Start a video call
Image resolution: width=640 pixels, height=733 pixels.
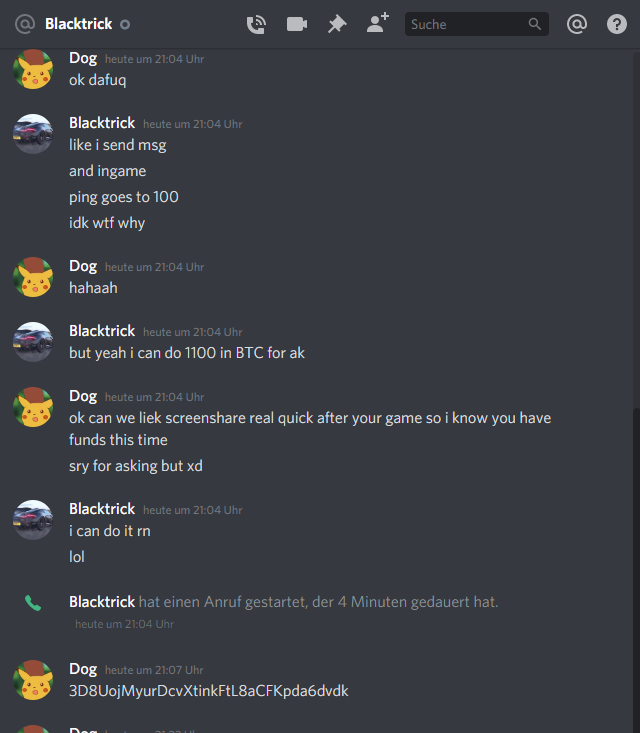[297, 24]
